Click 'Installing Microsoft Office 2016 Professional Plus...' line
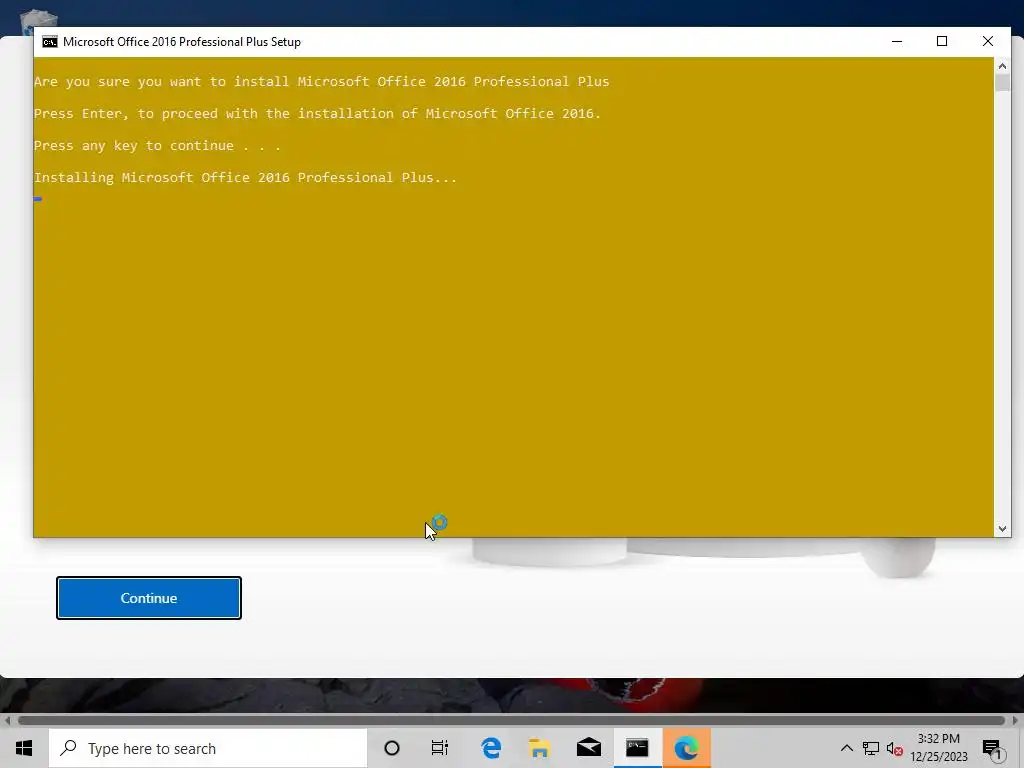Image resolution: width=1024 pixels, height=768 pixels. pyautogui.click(x=246, y=178)
